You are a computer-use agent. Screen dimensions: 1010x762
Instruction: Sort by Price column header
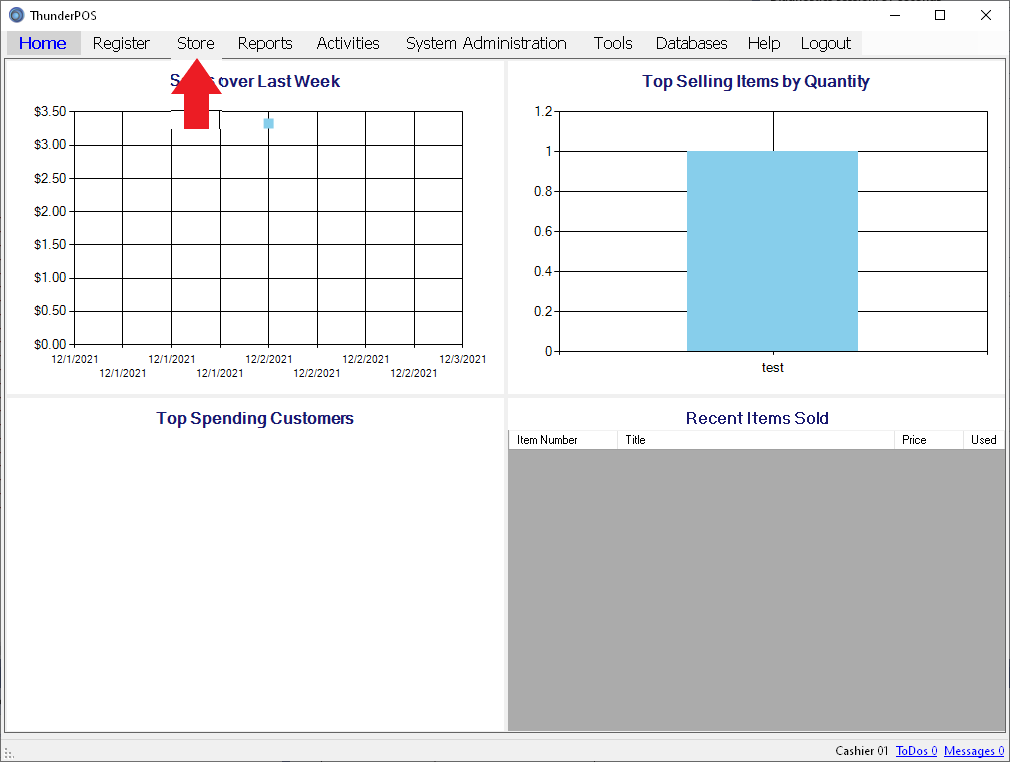tap(927, 440)
